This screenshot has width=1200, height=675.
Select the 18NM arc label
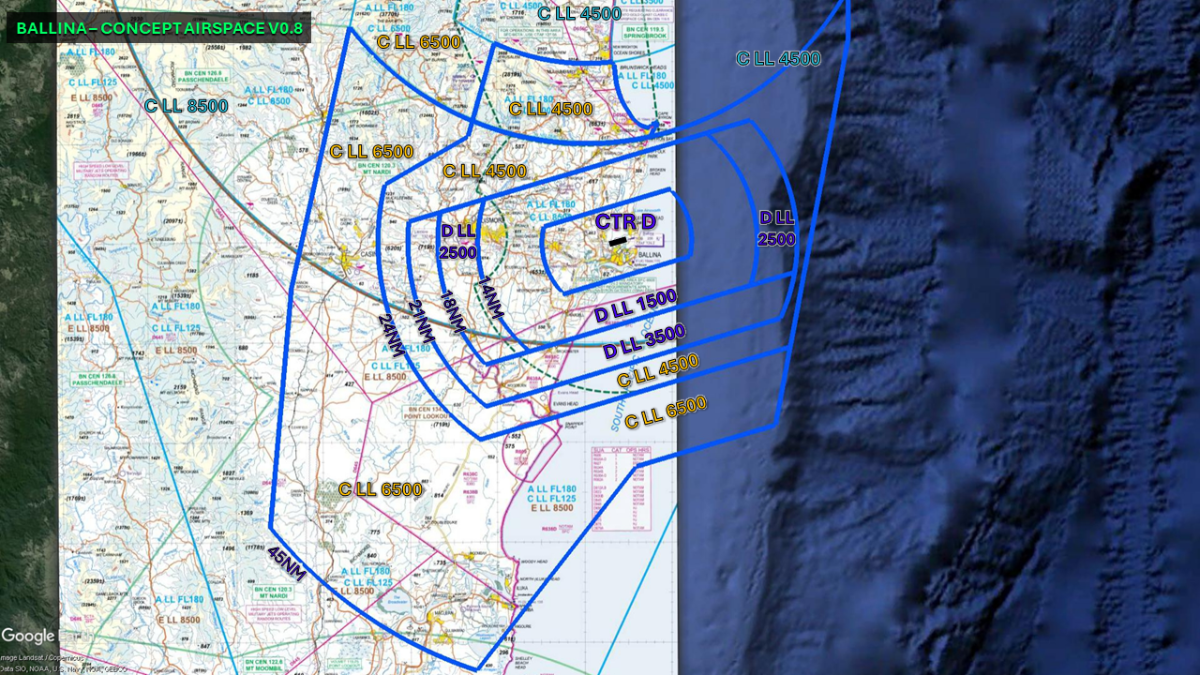tap(454, 314)
